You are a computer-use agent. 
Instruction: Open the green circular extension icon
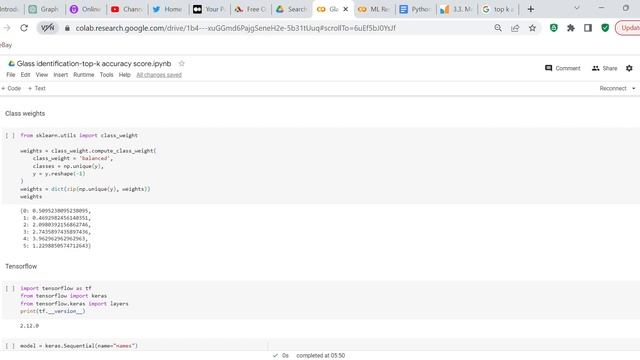tap(553, 28)
